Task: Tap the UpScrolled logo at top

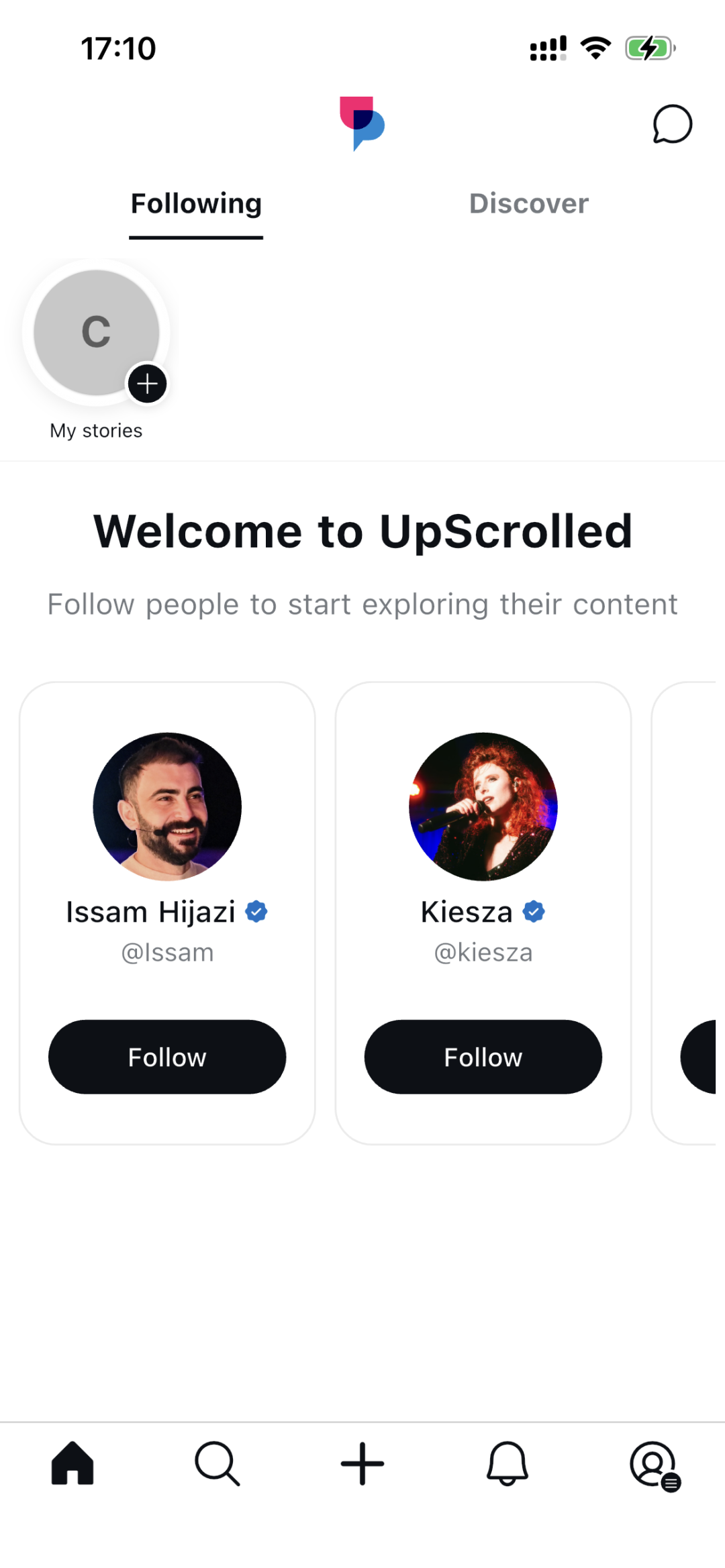Action: pyautogui.click(x=362, y=123)
